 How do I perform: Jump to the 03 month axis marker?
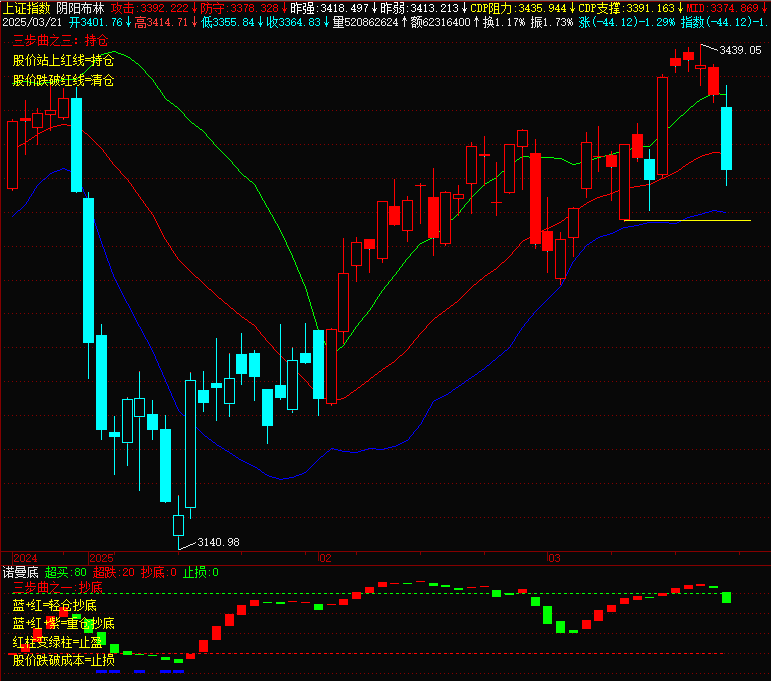click(x=552, y=557)
